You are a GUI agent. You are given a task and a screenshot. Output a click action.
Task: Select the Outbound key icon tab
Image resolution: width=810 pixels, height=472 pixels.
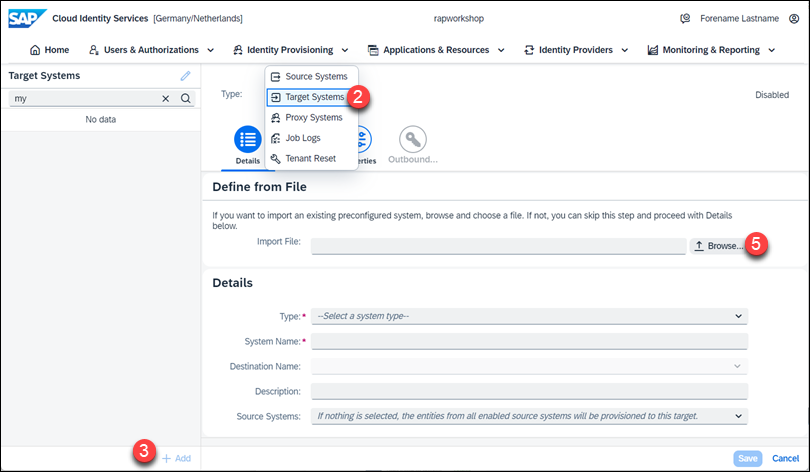(x=413, y=139)
